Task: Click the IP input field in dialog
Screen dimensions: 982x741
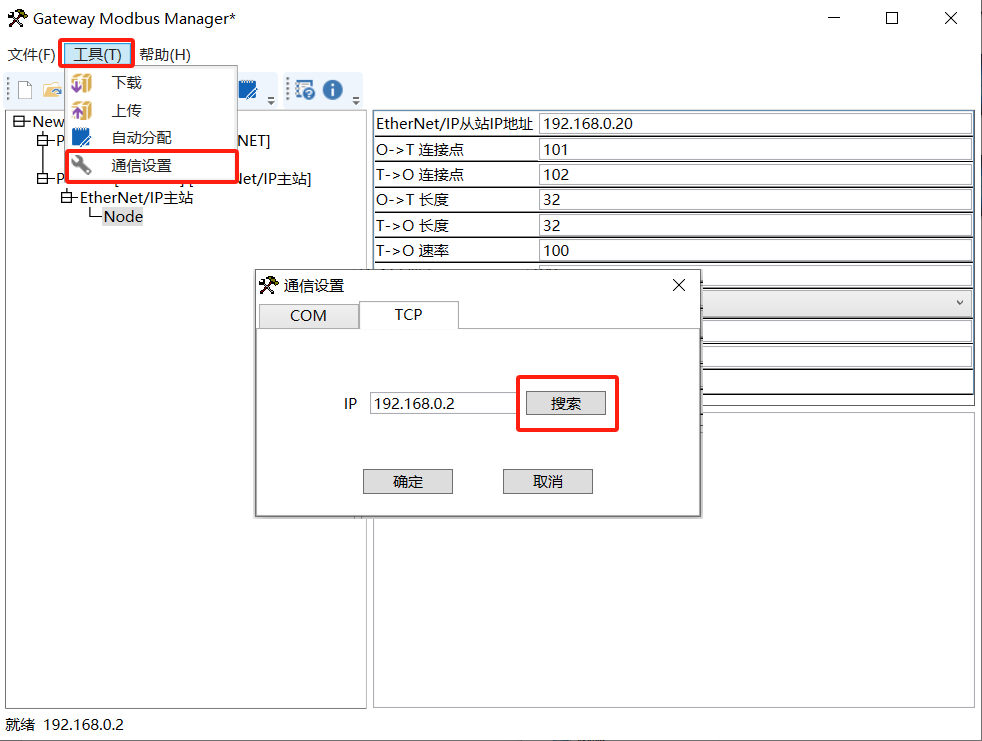Action: pyautogui.click(x=443, y=403)
